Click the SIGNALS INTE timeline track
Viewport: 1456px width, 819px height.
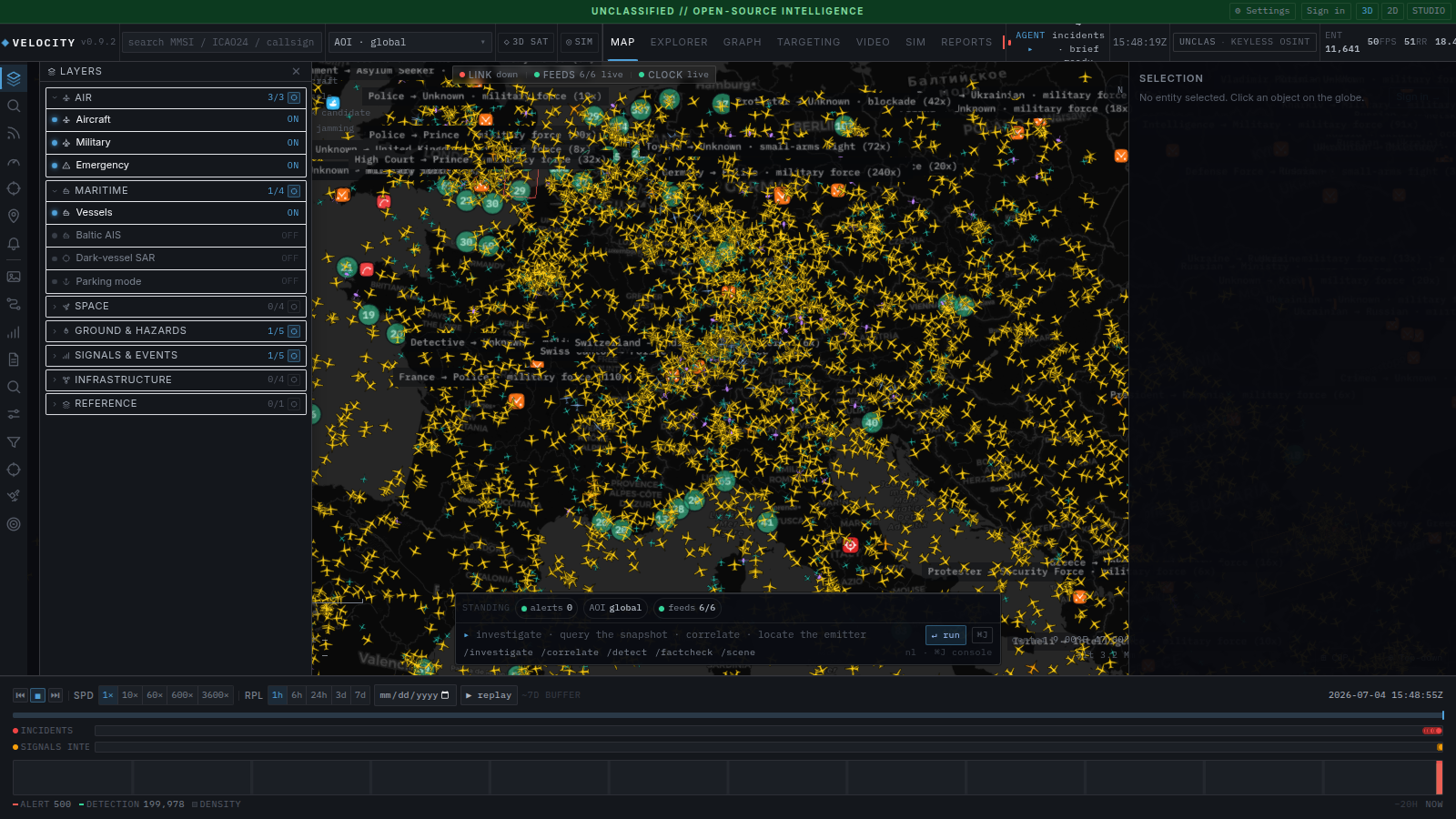point(769,747)
